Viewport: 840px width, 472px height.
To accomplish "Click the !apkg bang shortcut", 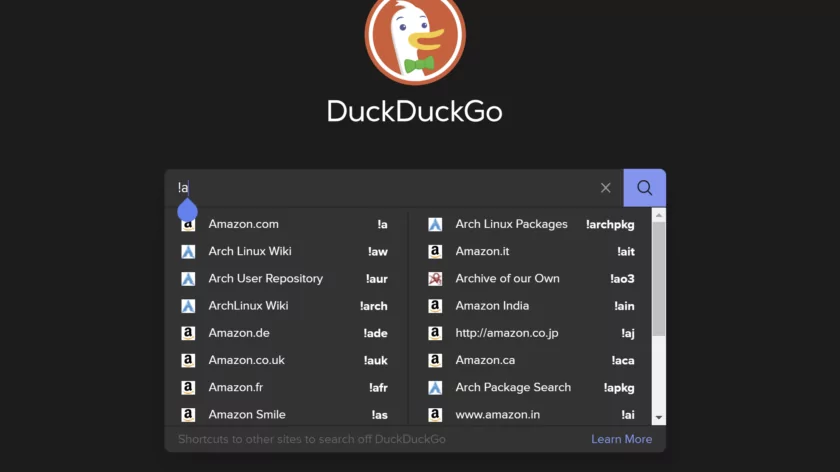I will tap(619, 388).
